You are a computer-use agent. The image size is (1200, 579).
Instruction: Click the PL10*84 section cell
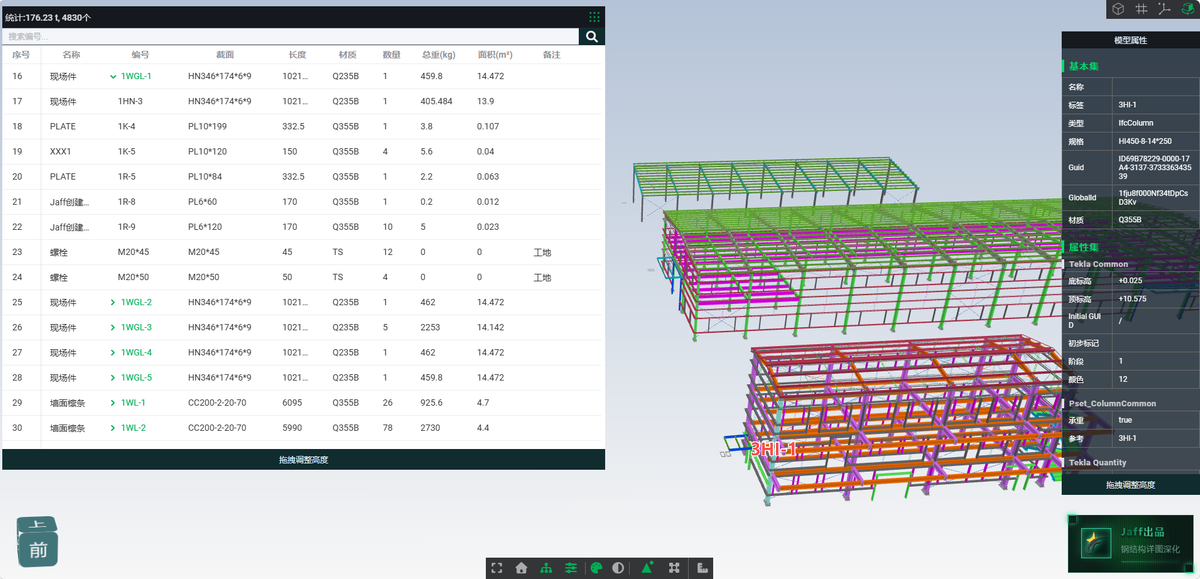(205, 176)
